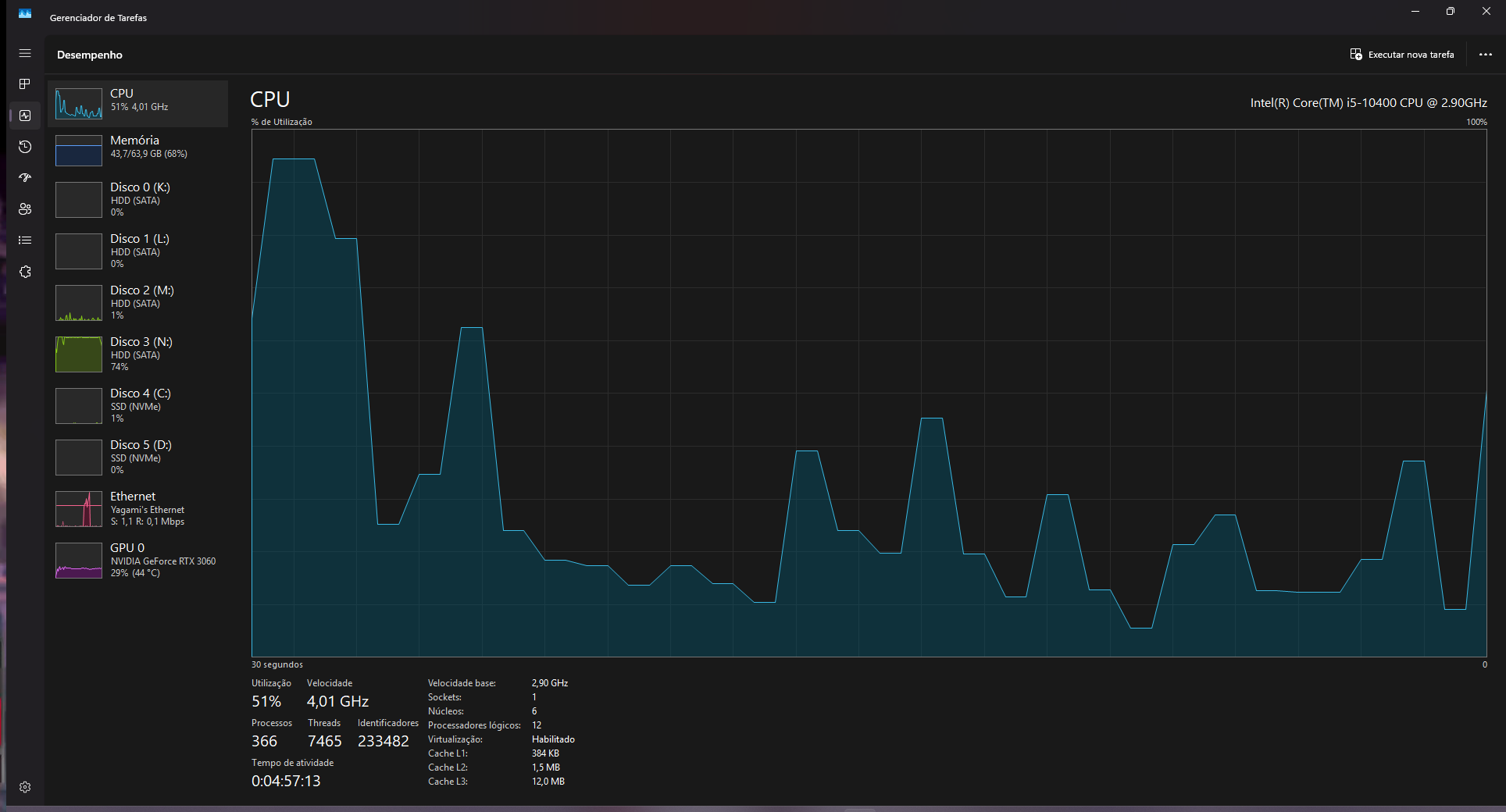
Task: Select Disco 4 (C:) SSD entry
Action: [138, 405]
